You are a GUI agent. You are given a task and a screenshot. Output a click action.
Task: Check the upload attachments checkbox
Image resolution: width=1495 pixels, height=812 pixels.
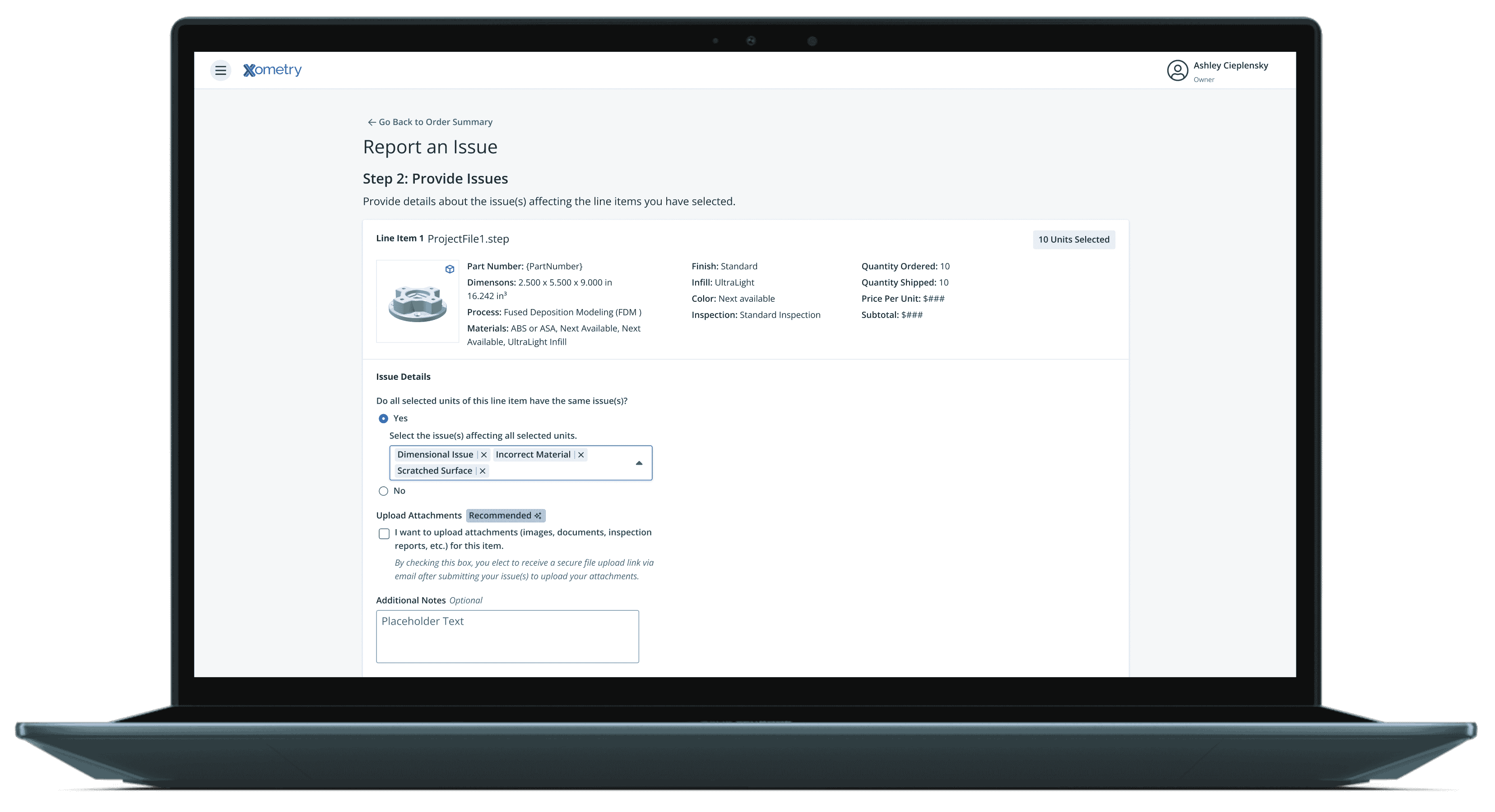click(384, 534)
